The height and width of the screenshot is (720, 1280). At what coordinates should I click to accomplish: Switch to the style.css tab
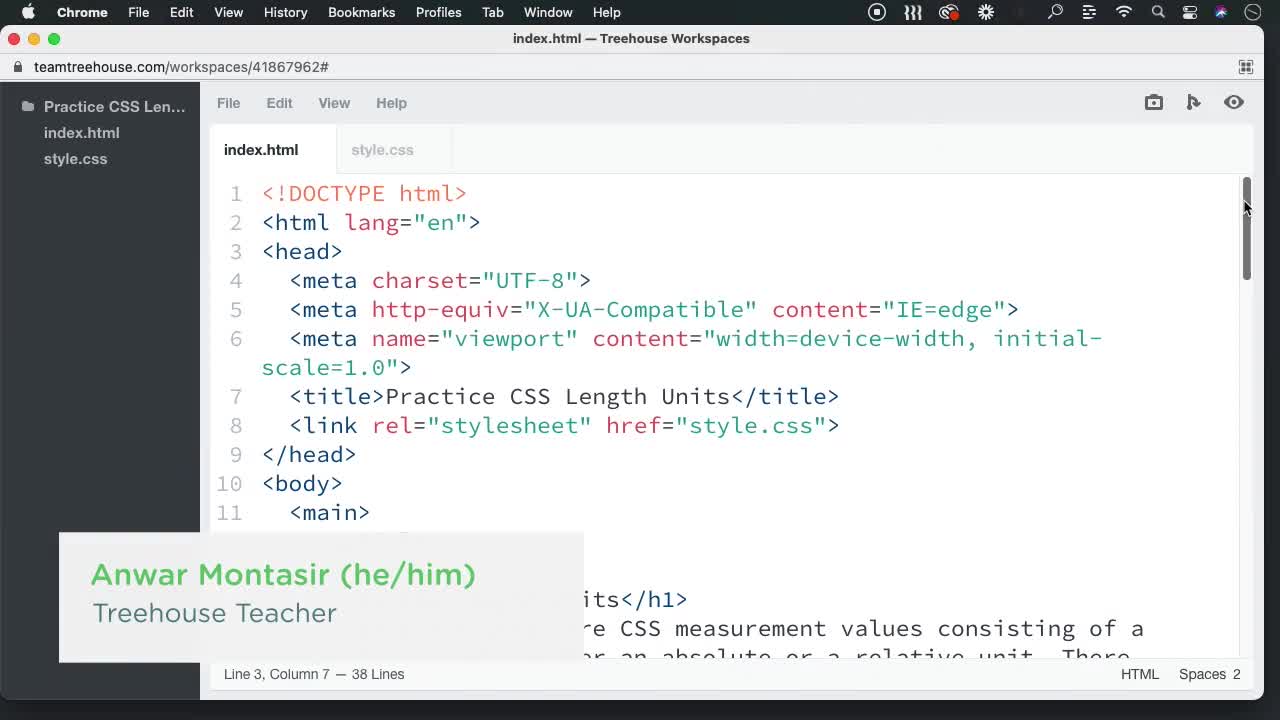coord(382,149)
